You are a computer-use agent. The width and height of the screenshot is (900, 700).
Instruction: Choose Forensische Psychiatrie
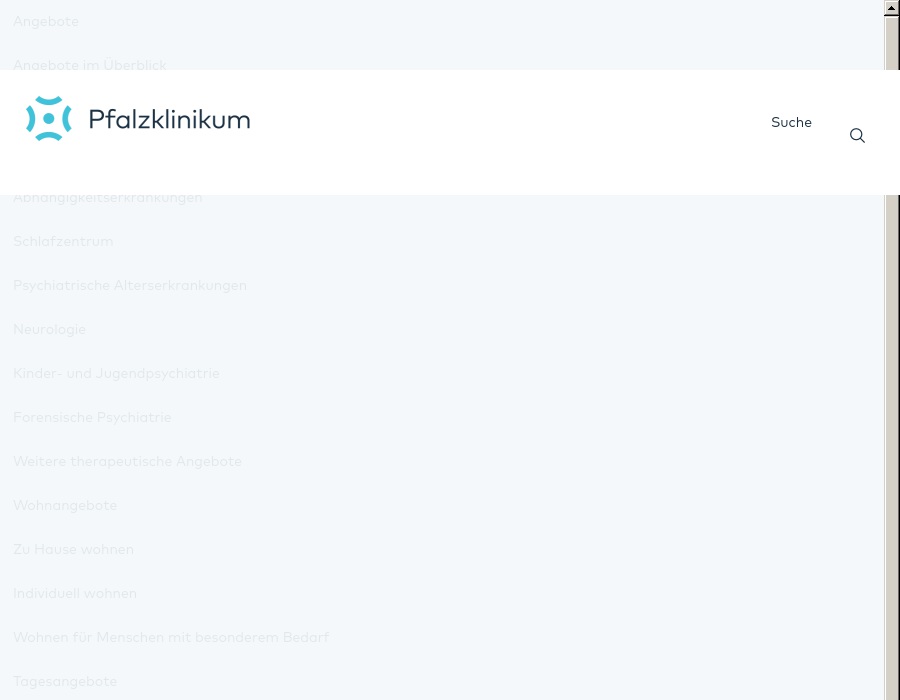pyautogui.click(x=92, y=417)
